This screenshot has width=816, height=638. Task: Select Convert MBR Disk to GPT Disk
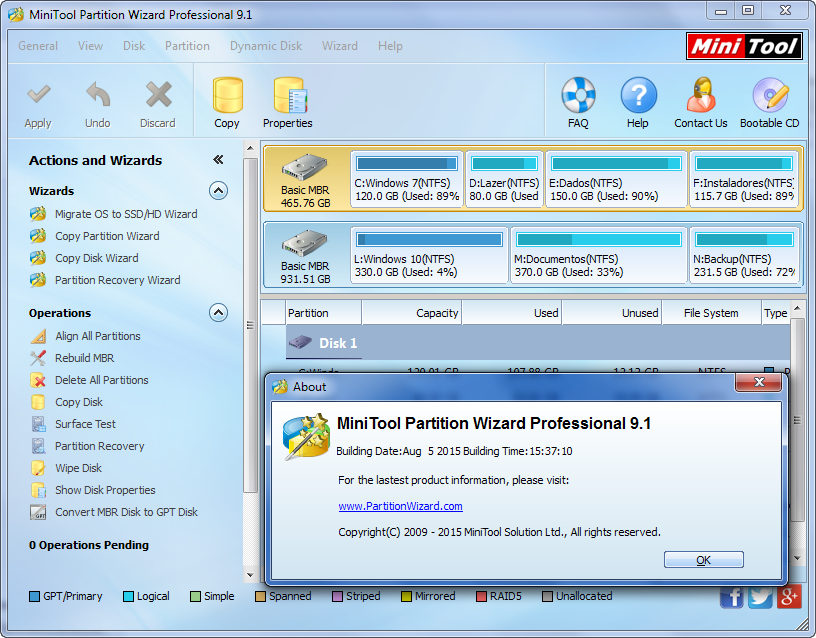pos(126,512)
